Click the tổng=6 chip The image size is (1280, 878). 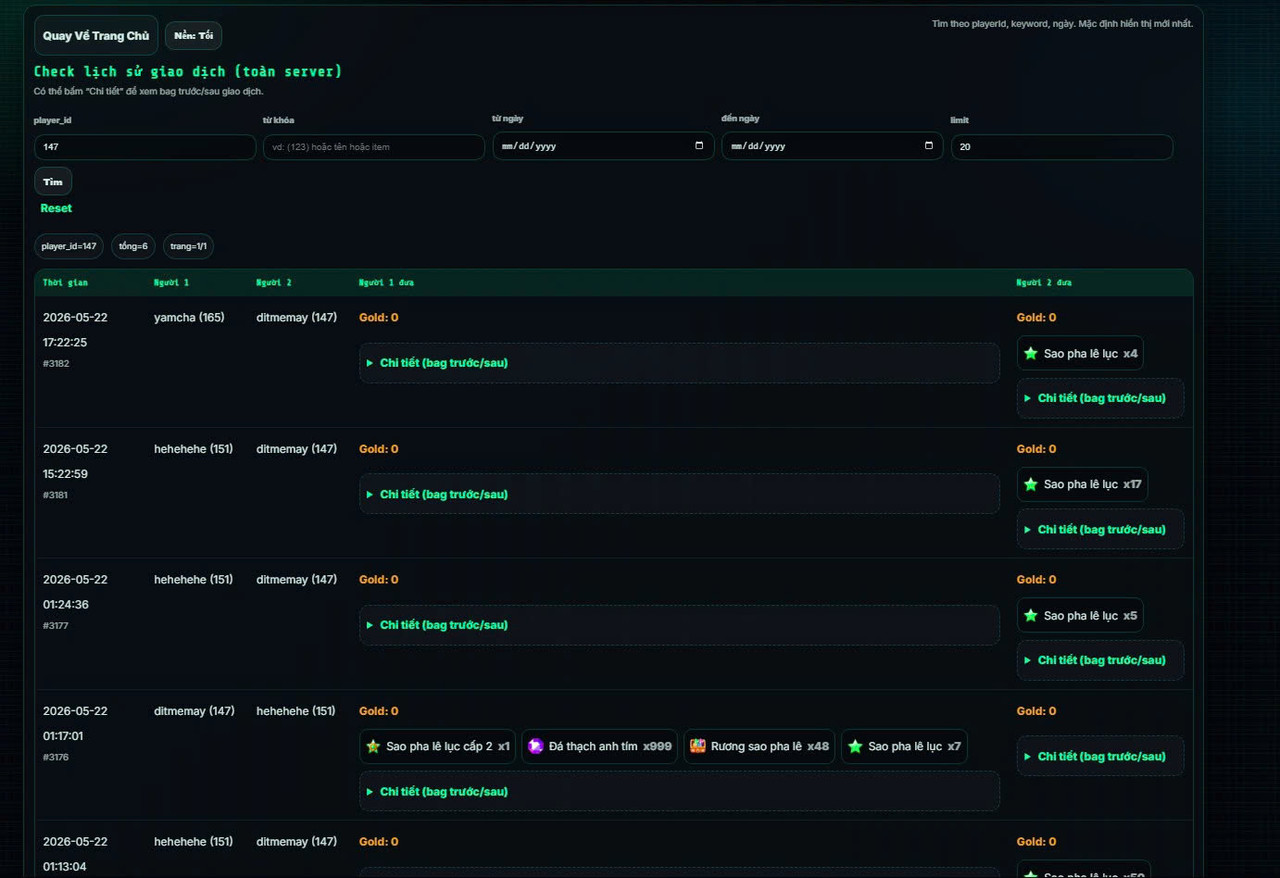[133, 246]
